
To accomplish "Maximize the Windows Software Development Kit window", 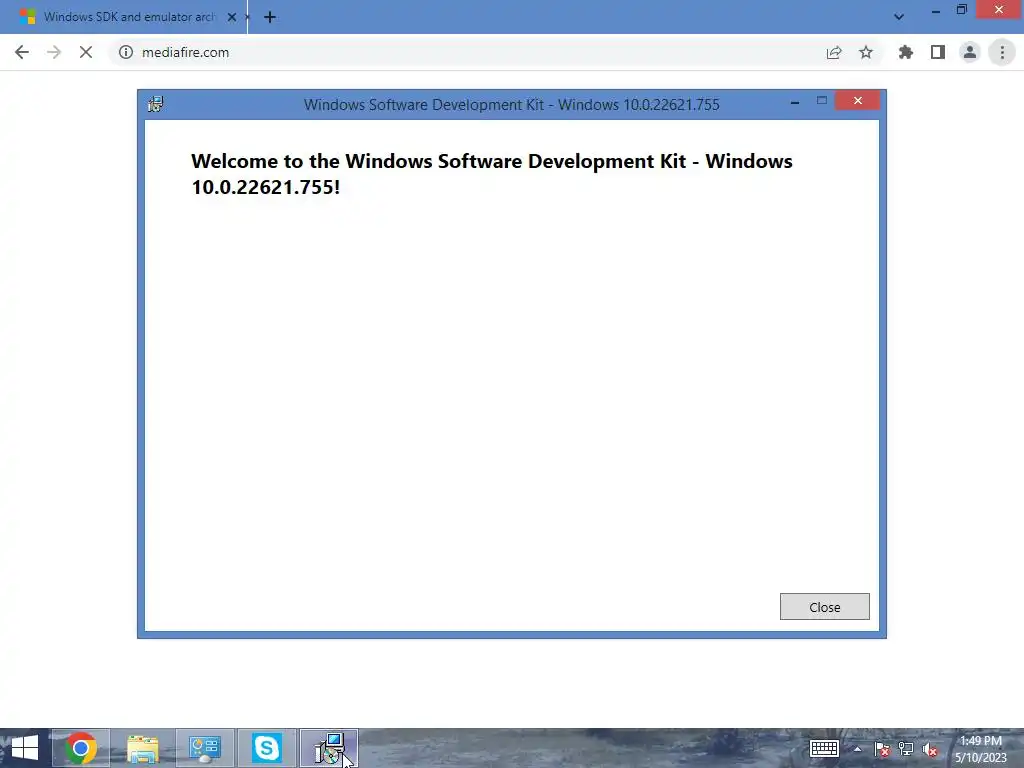I will point(822,101).
